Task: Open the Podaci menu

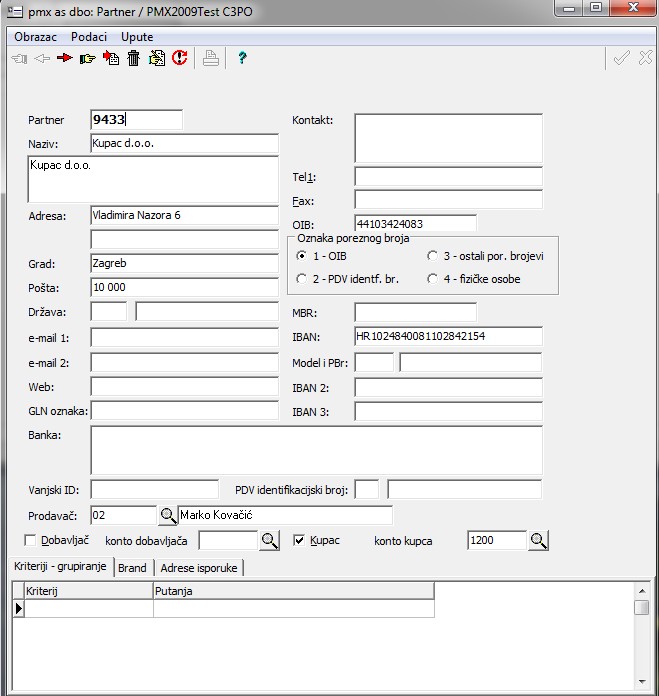Action: click(89, 37)
